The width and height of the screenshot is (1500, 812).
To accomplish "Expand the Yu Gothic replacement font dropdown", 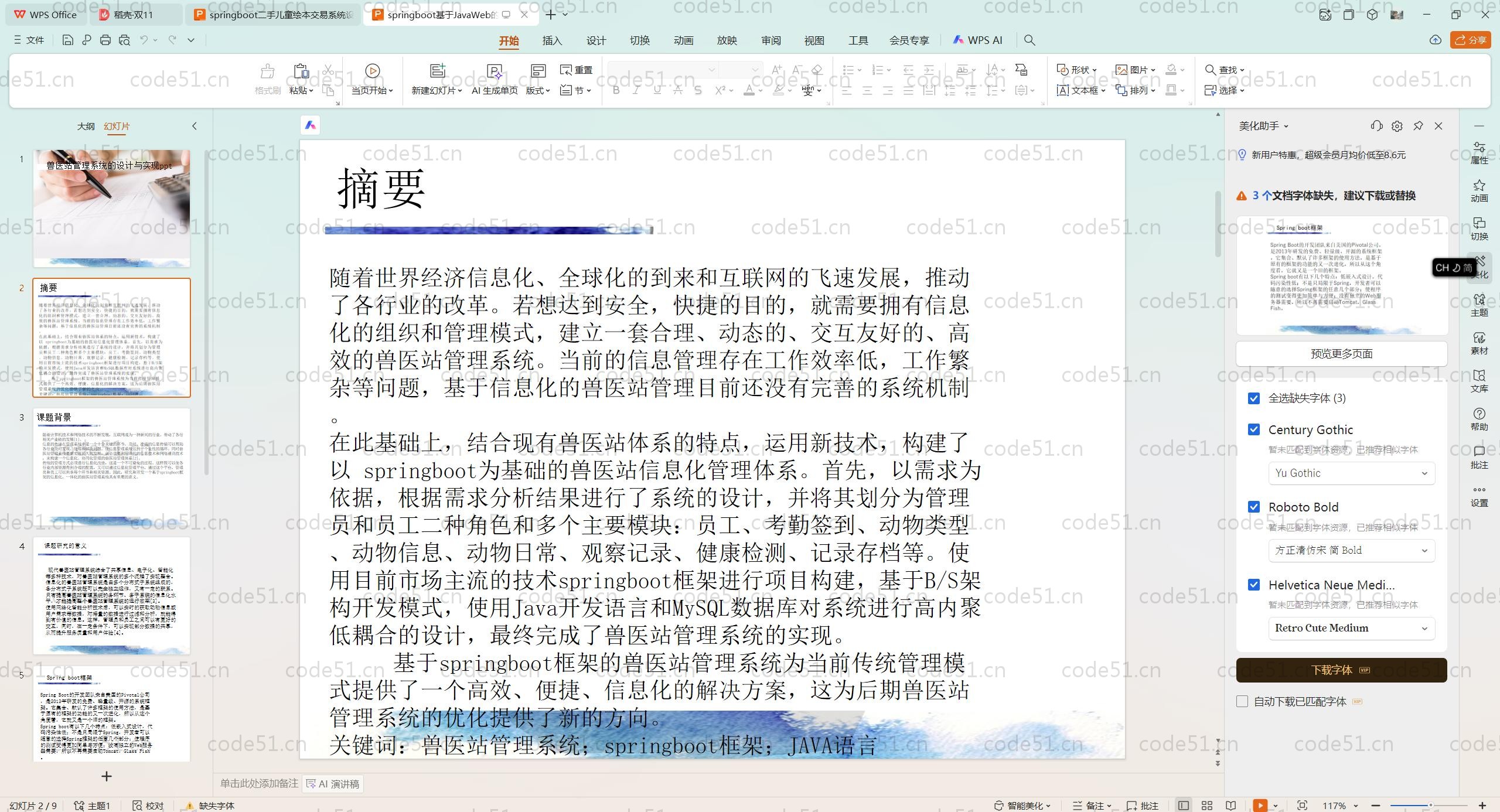I will click(1424, 473).
